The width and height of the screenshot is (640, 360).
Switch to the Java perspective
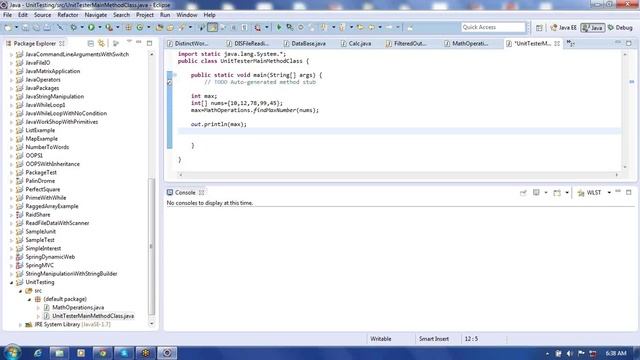tap(593, 28)
